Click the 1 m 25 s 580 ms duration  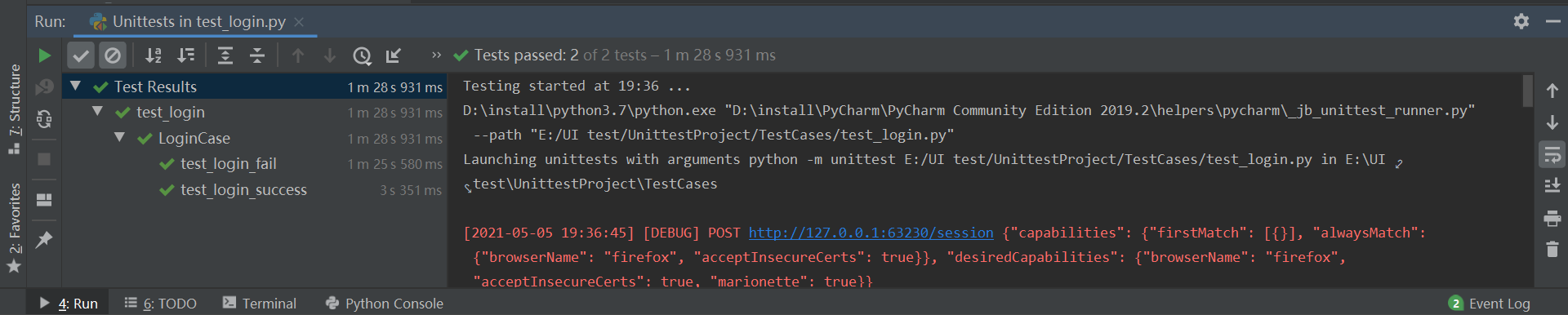tap(395, 164)
